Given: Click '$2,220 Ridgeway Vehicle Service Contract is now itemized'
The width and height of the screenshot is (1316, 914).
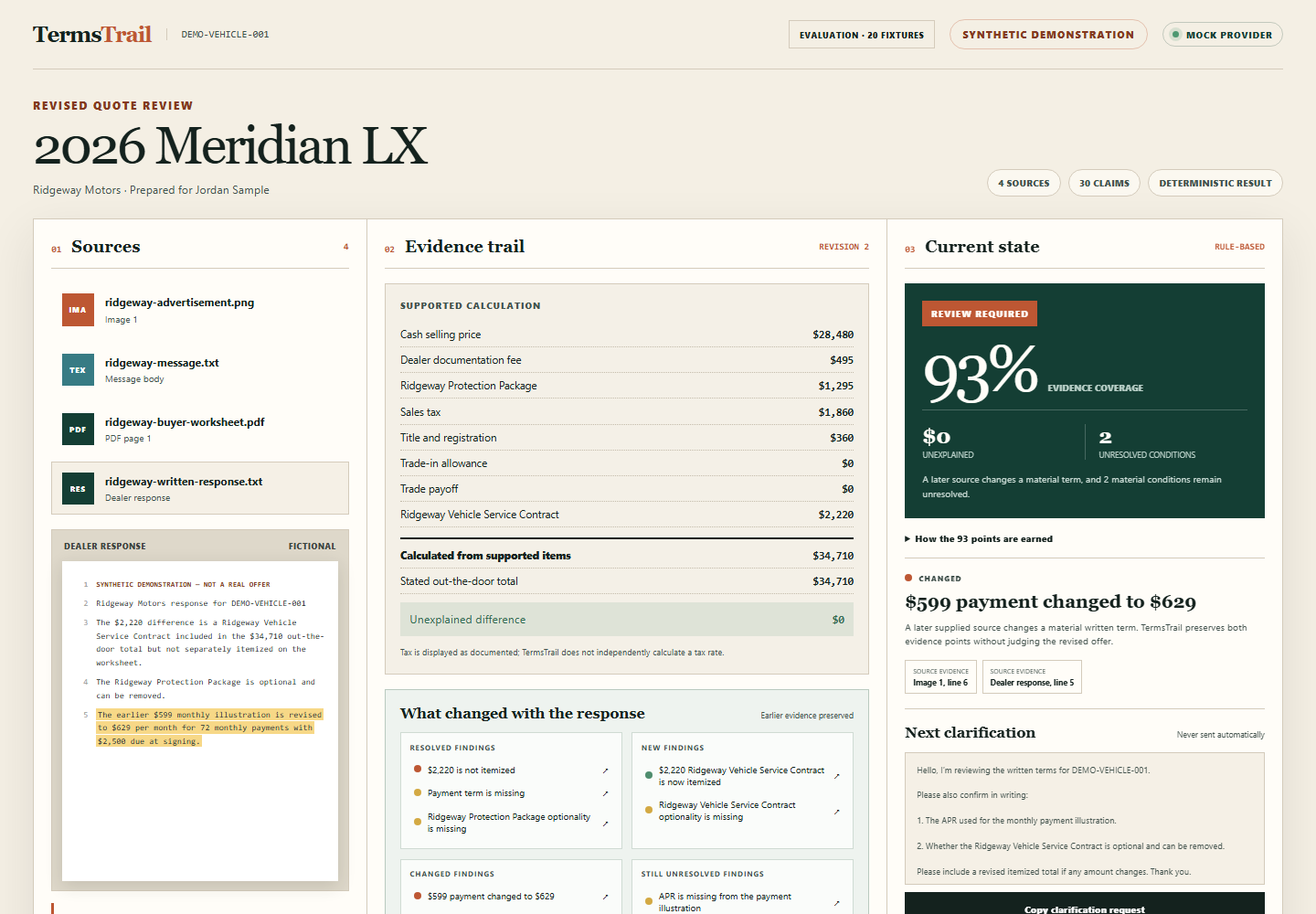Looking at the screenshot, I should 743,777.
